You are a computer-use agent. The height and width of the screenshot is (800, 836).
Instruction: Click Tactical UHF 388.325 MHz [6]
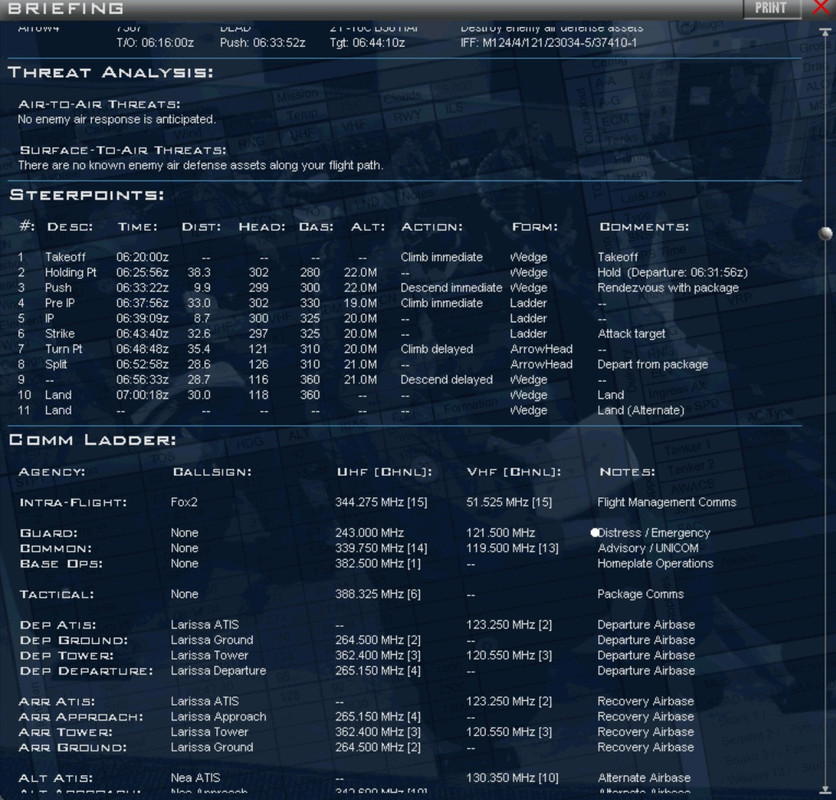point(378,594)
